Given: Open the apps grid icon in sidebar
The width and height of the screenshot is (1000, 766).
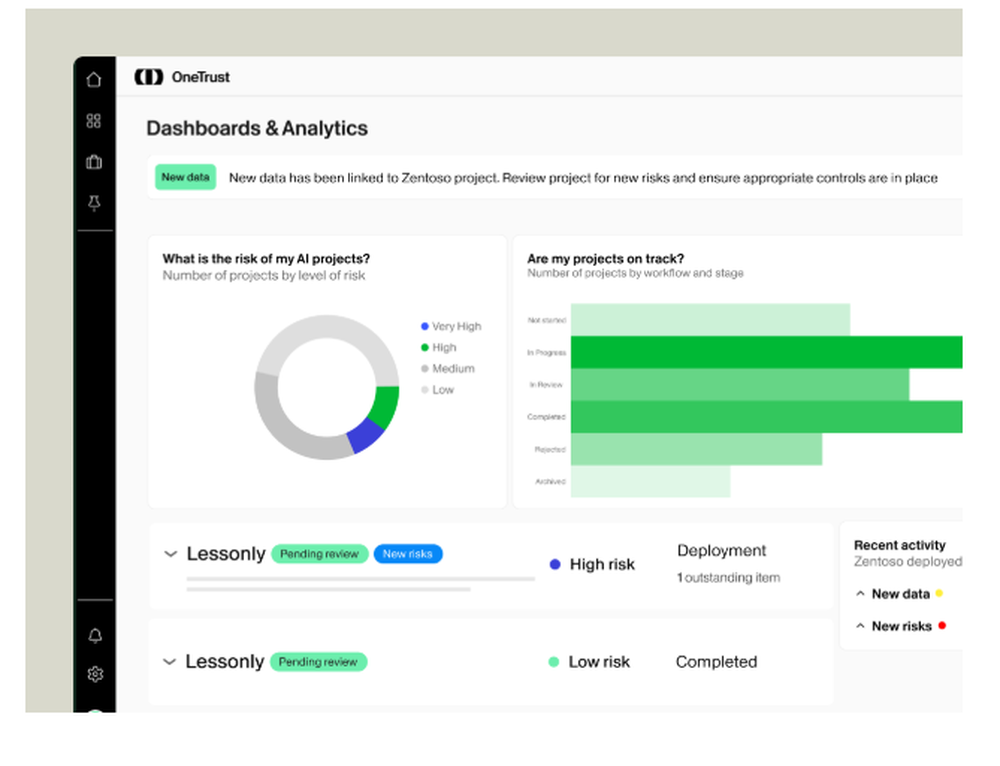Looking at the screenshot, I should coord(94,121).
